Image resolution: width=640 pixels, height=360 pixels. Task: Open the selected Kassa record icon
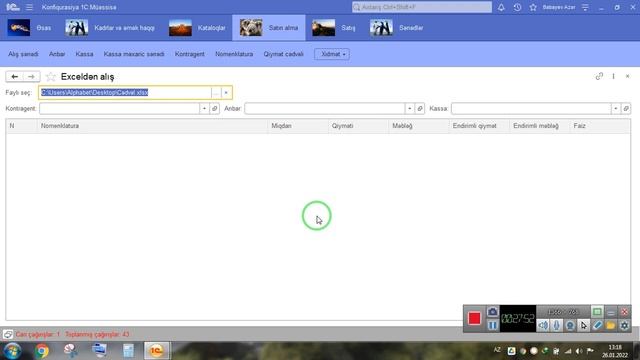(x=626, y=109)
